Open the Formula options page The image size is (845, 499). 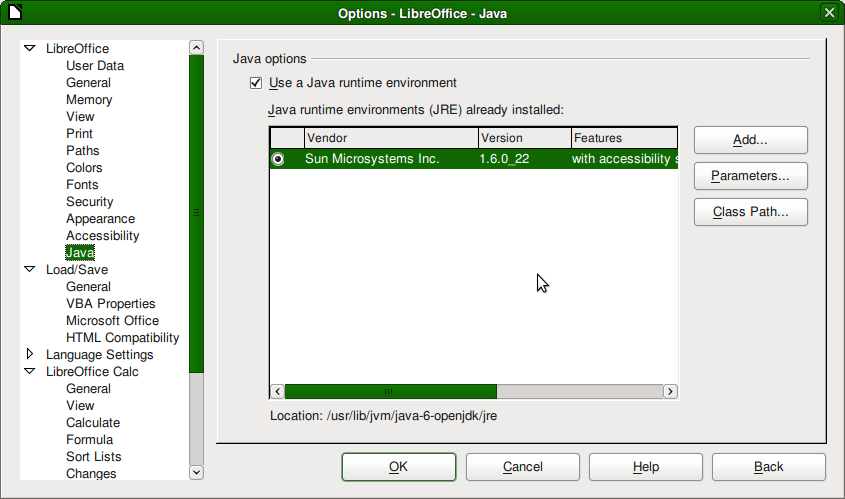click(x=89, y=440)
